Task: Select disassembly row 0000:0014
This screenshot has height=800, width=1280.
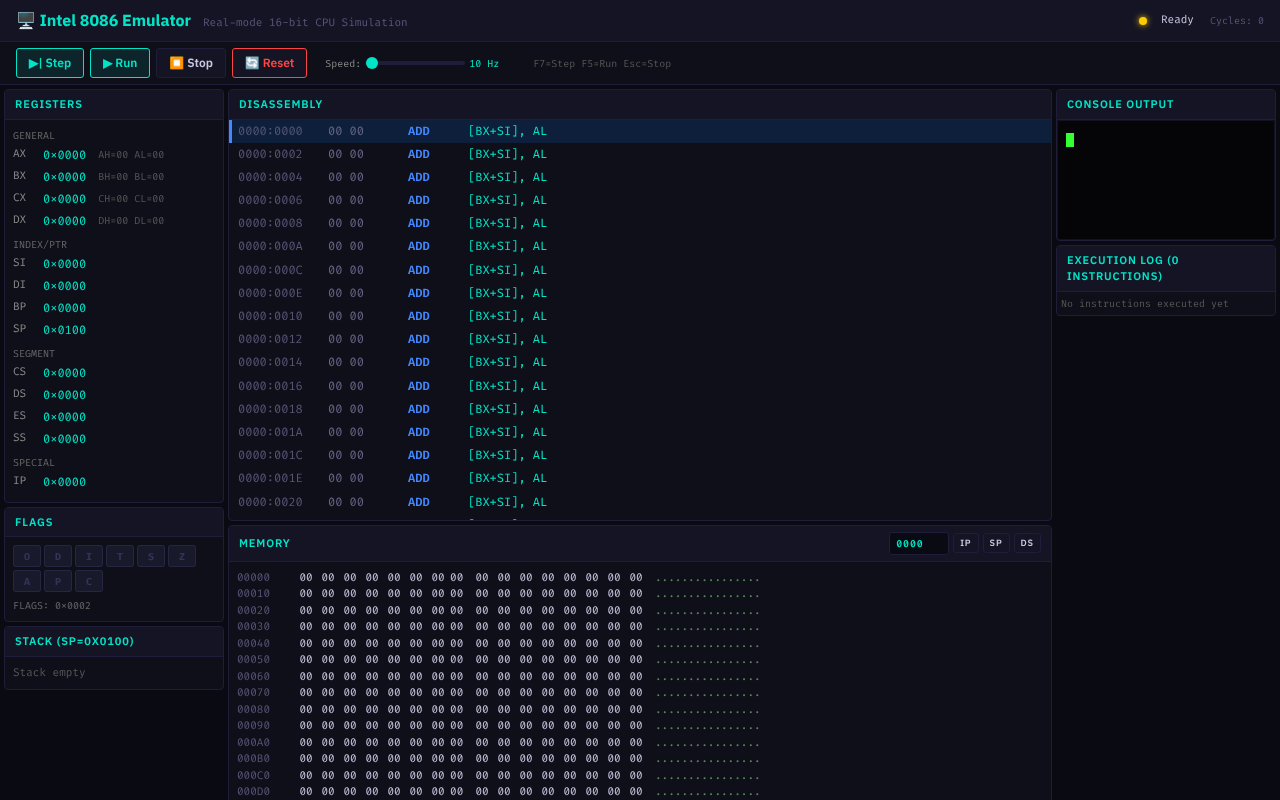Action: point(640,362)
